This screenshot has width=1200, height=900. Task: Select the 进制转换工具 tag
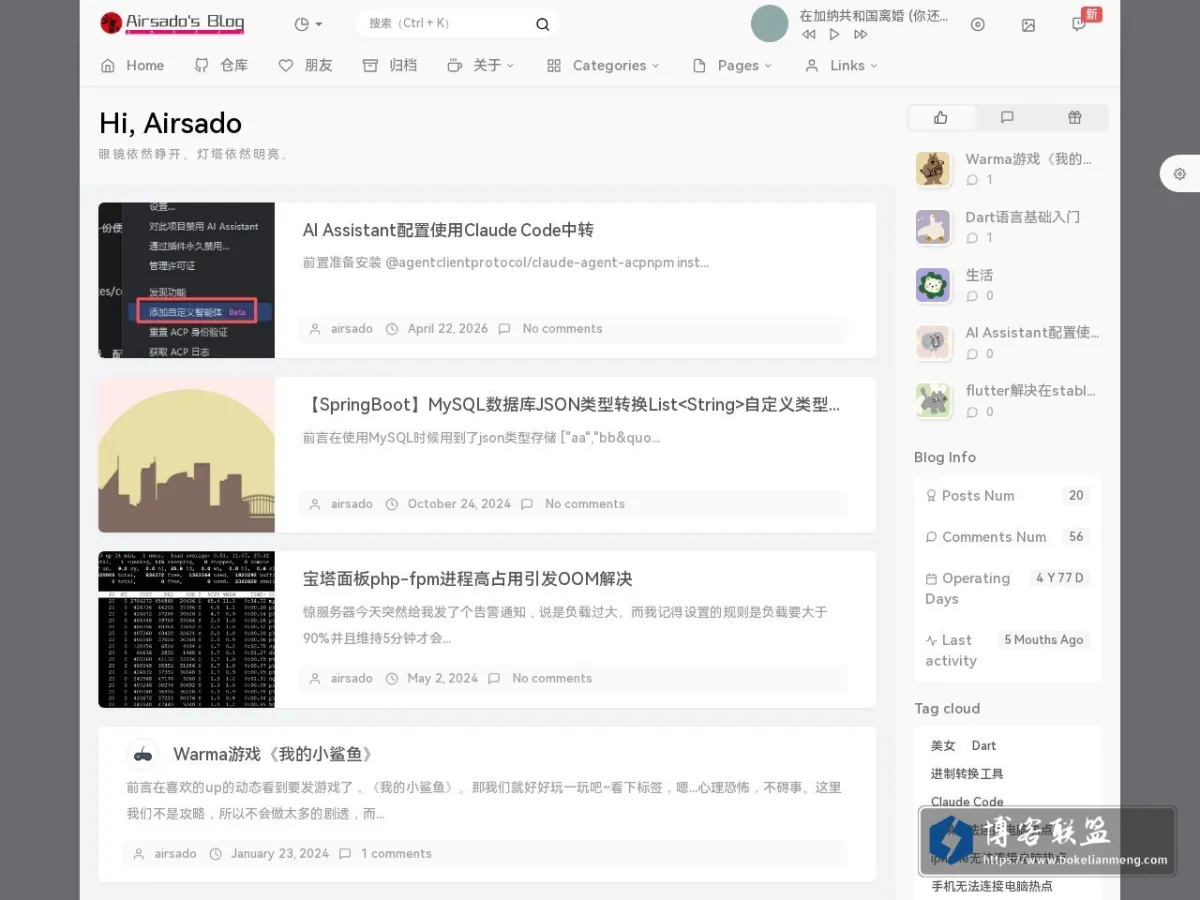967,774
